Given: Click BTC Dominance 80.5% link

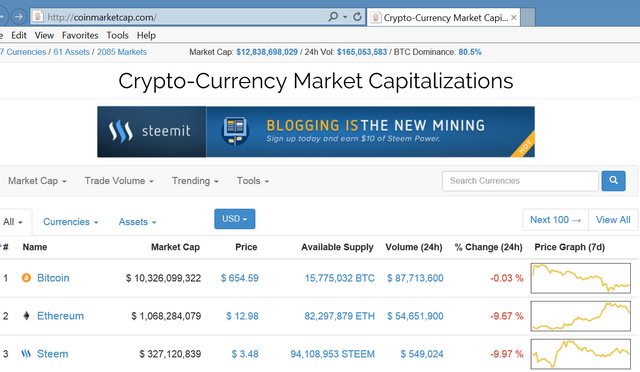Looking at the screenshot, I should 470,52.
